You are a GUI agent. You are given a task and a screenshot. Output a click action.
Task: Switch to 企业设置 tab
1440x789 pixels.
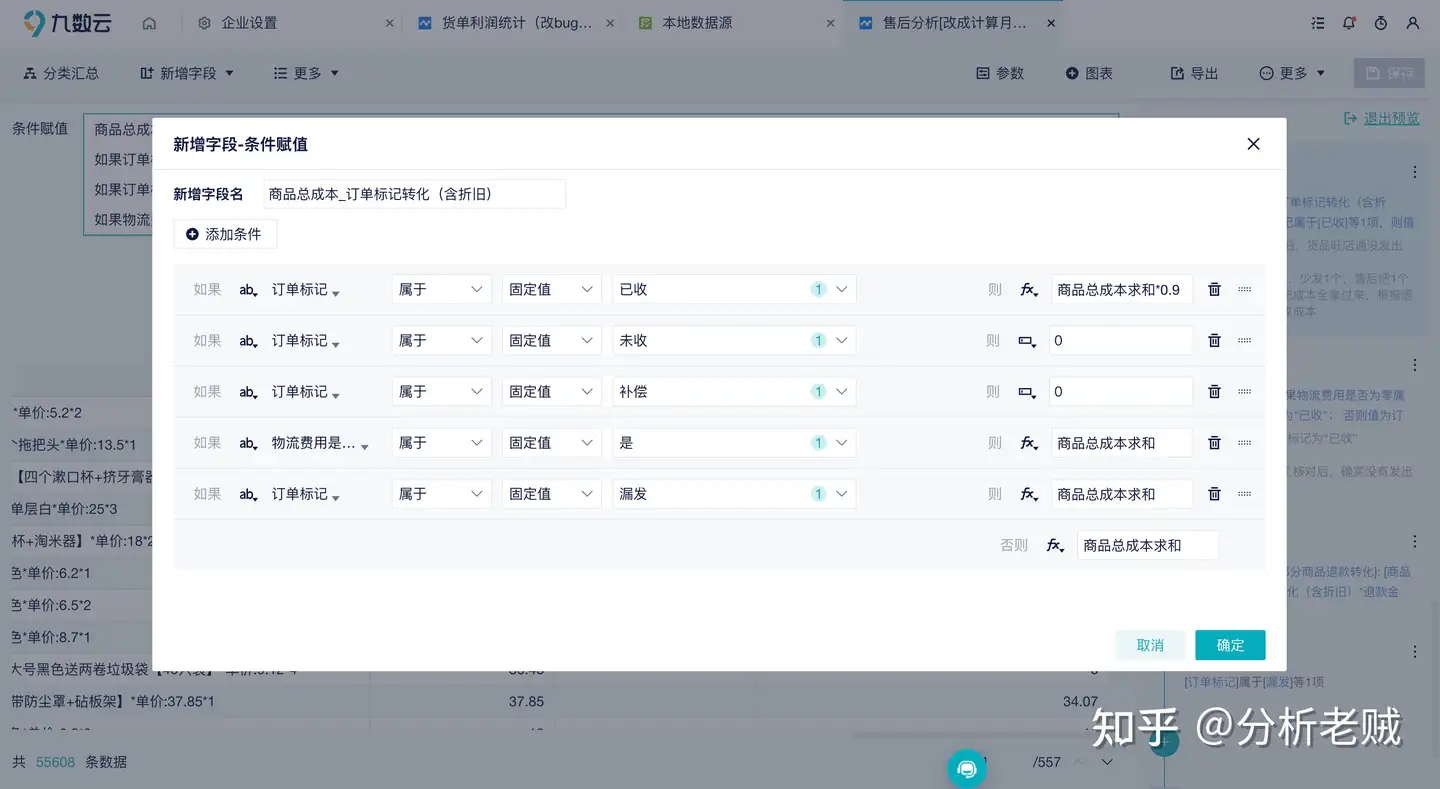[249, 22]
